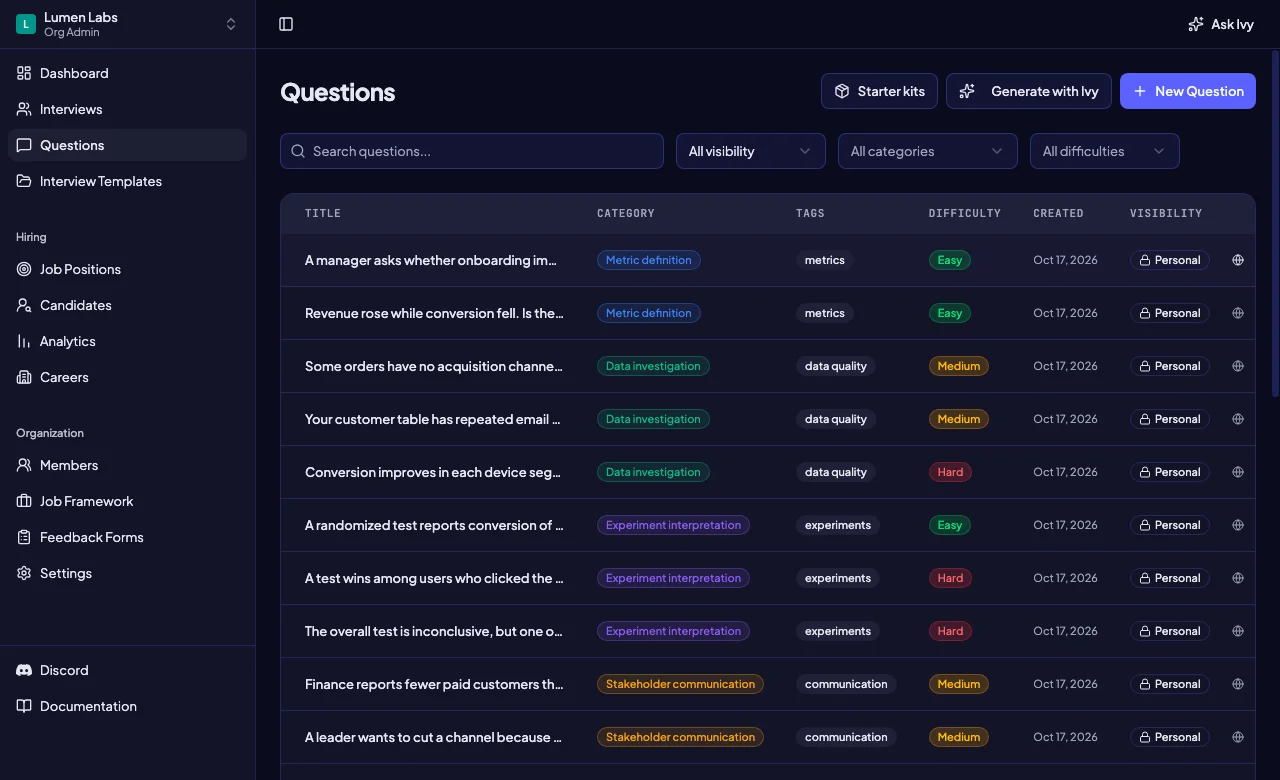Click globe icon for 'Revenue rose' row

point(1238,313)
